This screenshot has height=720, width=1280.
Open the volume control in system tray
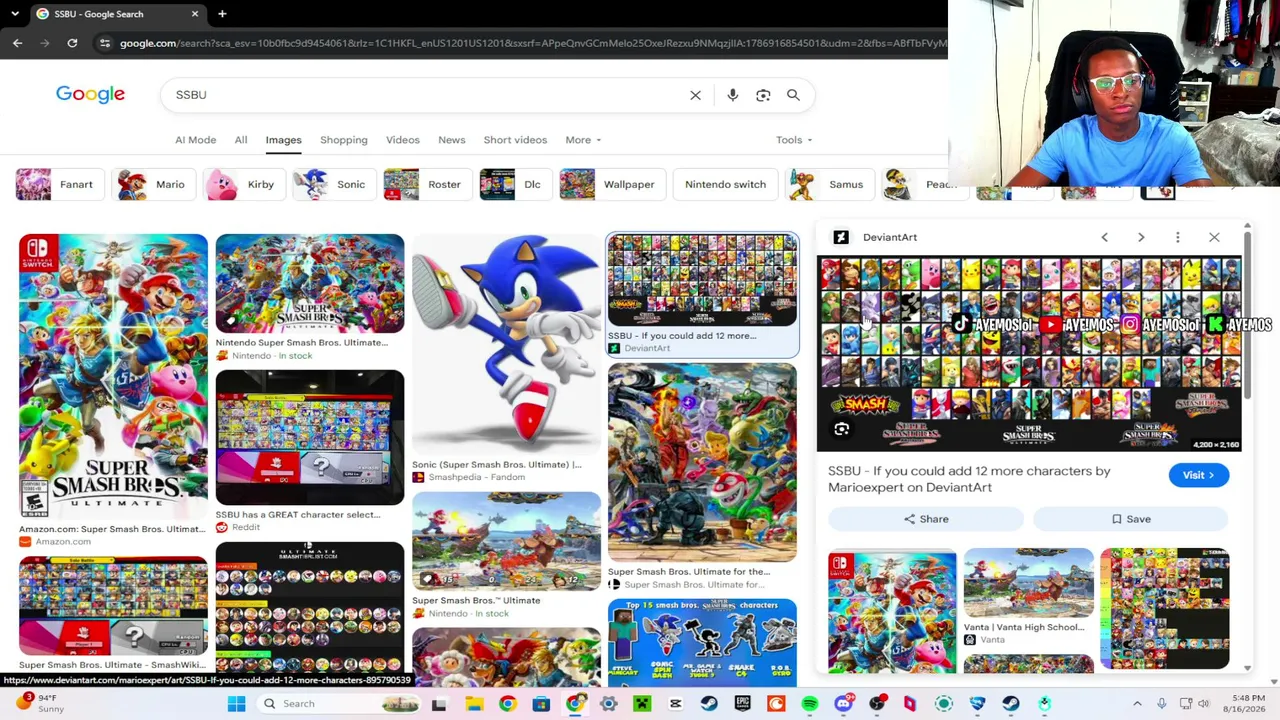(x=1204, y=704)
